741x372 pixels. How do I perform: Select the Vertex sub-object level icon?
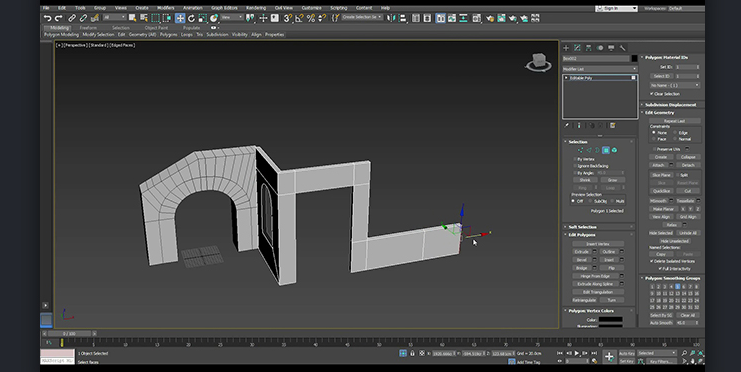click(x=580, y=150)
